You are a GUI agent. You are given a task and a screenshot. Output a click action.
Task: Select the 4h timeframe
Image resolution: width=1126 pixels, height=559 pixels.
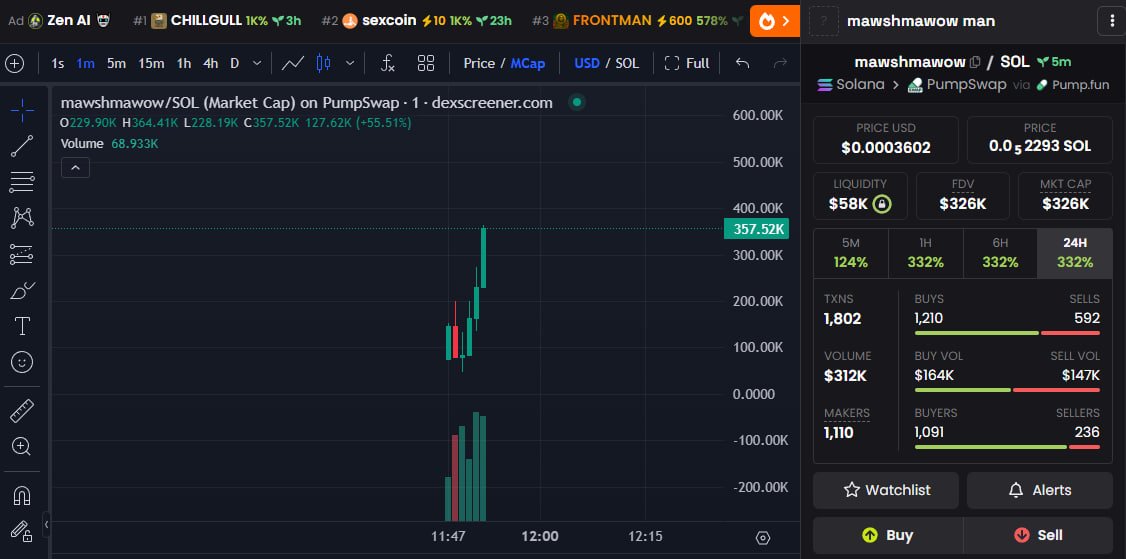[210, 63]
